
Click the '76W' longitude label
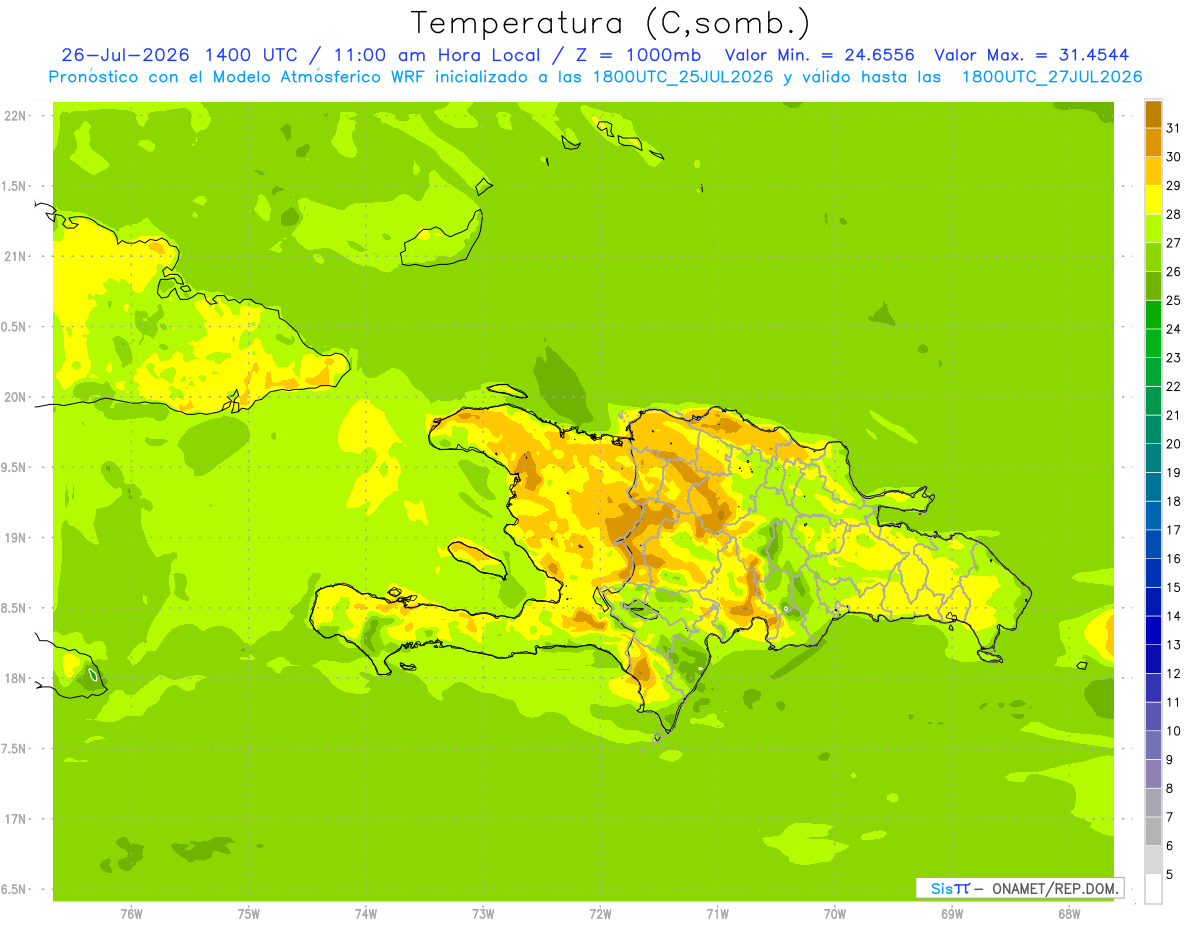(x=131, y=913)
